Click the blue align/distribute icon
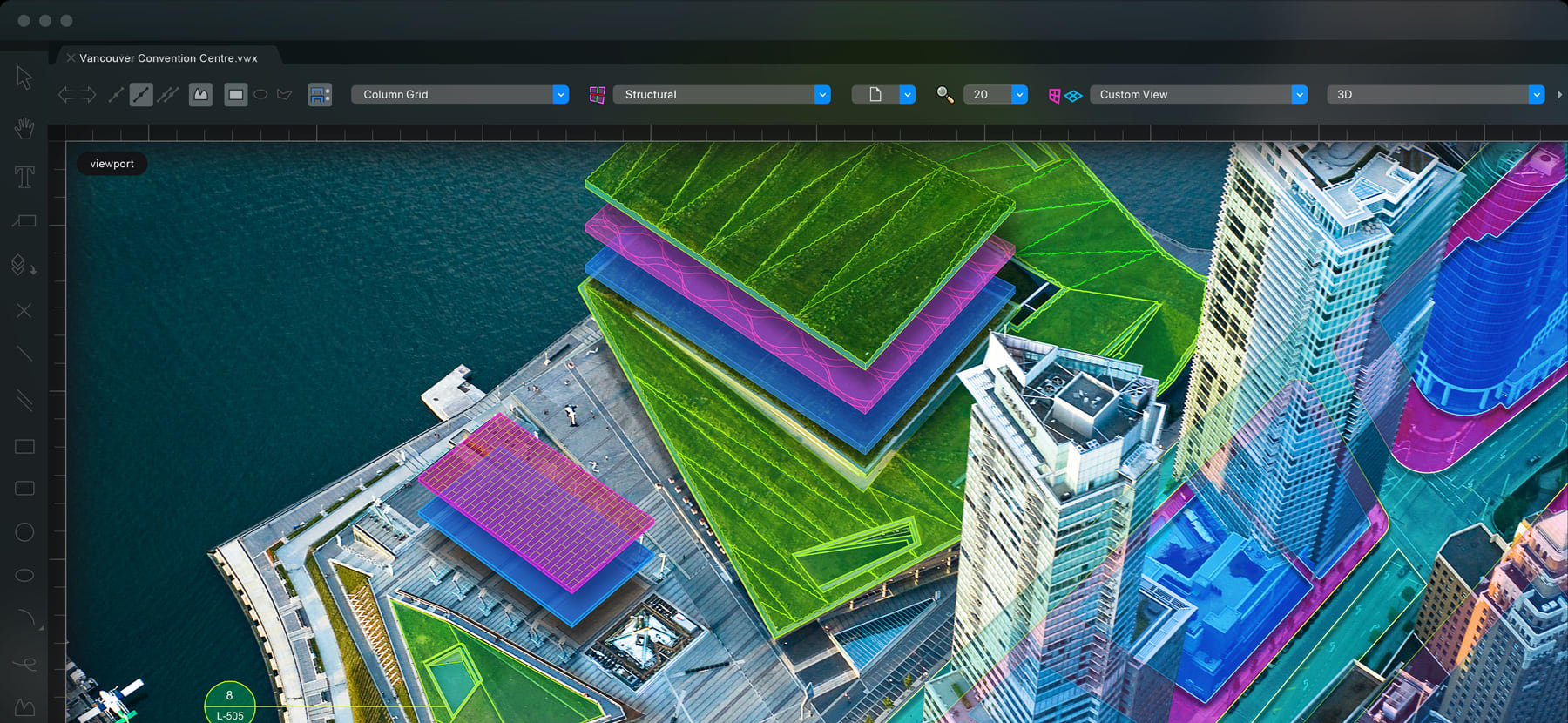Viewport: 1568px width, 723px height. pyautogui.click(x=320, y=94)
